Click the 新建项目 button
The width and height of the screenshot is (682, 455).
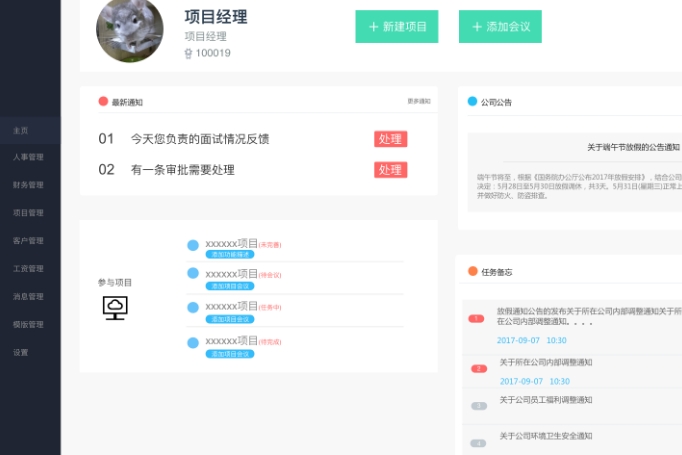pos(397,27)
